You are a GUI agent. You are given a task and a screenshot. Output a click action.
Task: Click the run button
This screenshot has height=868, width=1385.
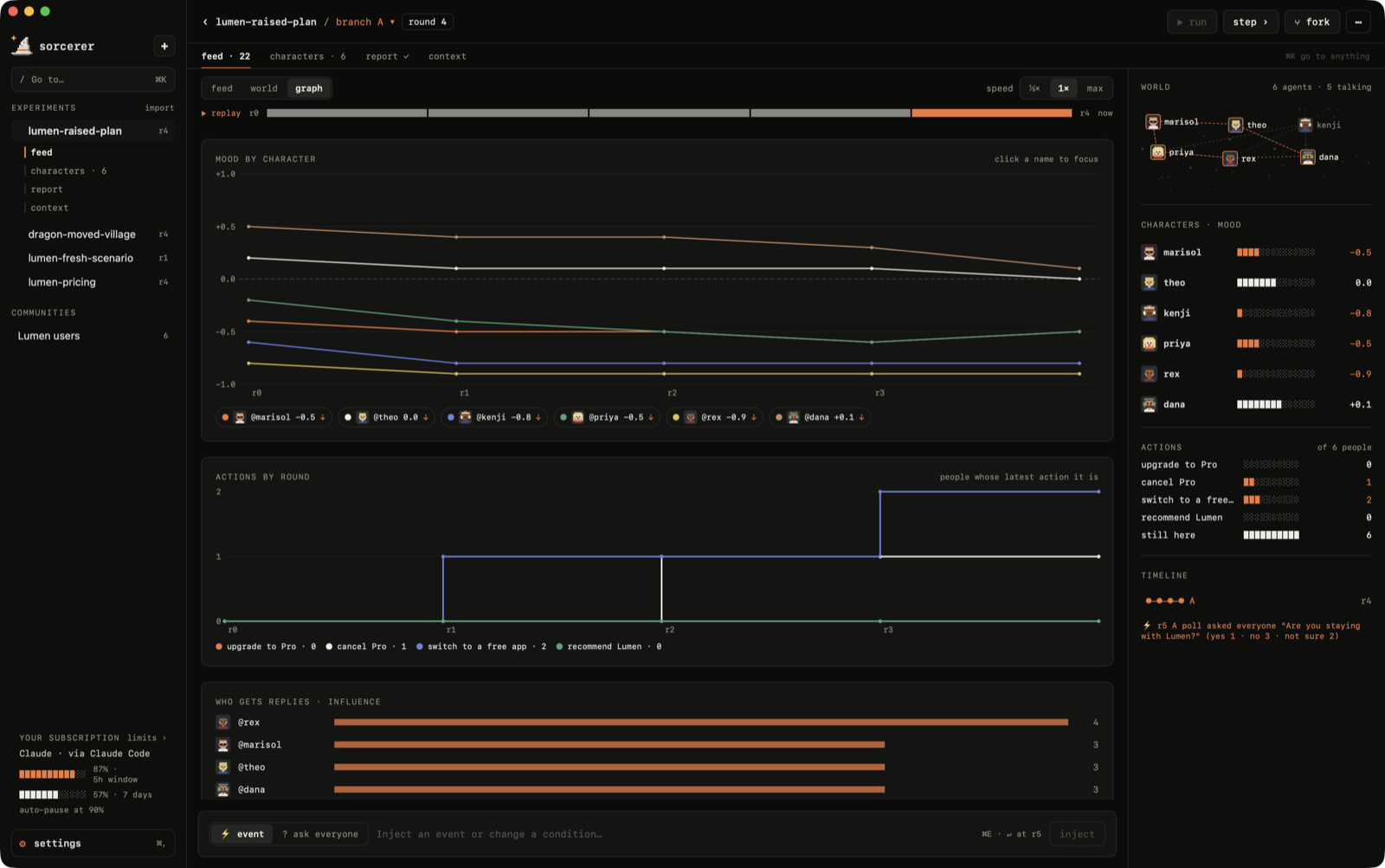(x=1192, y=22)
